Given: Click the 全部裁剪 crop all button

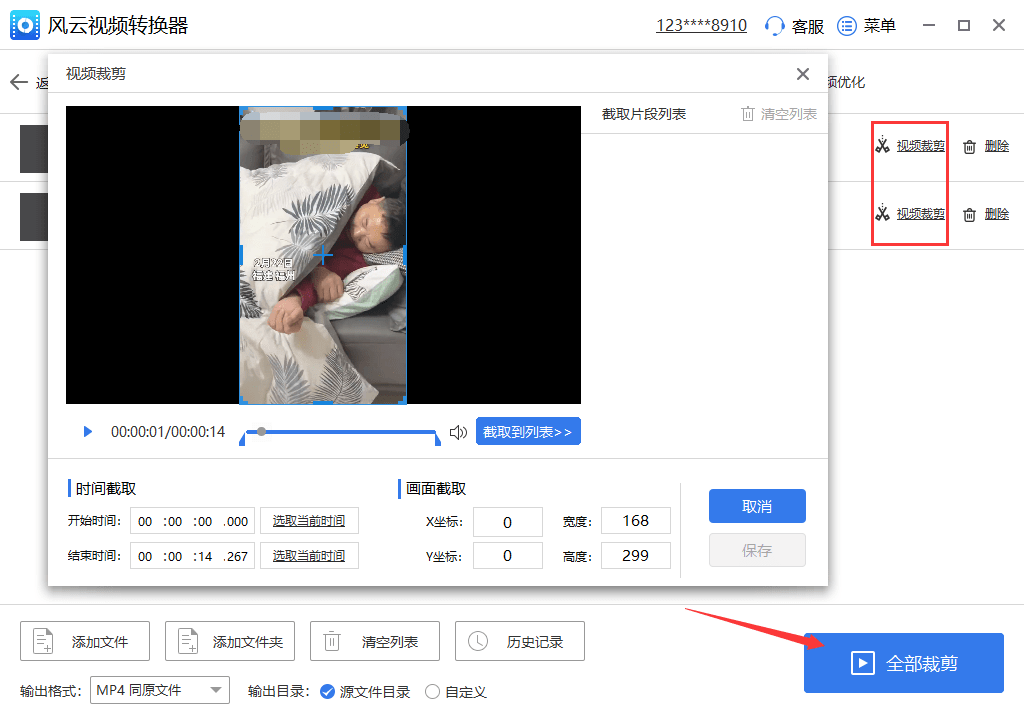Looking at the screenshot, I should click(x=903, y=662).
